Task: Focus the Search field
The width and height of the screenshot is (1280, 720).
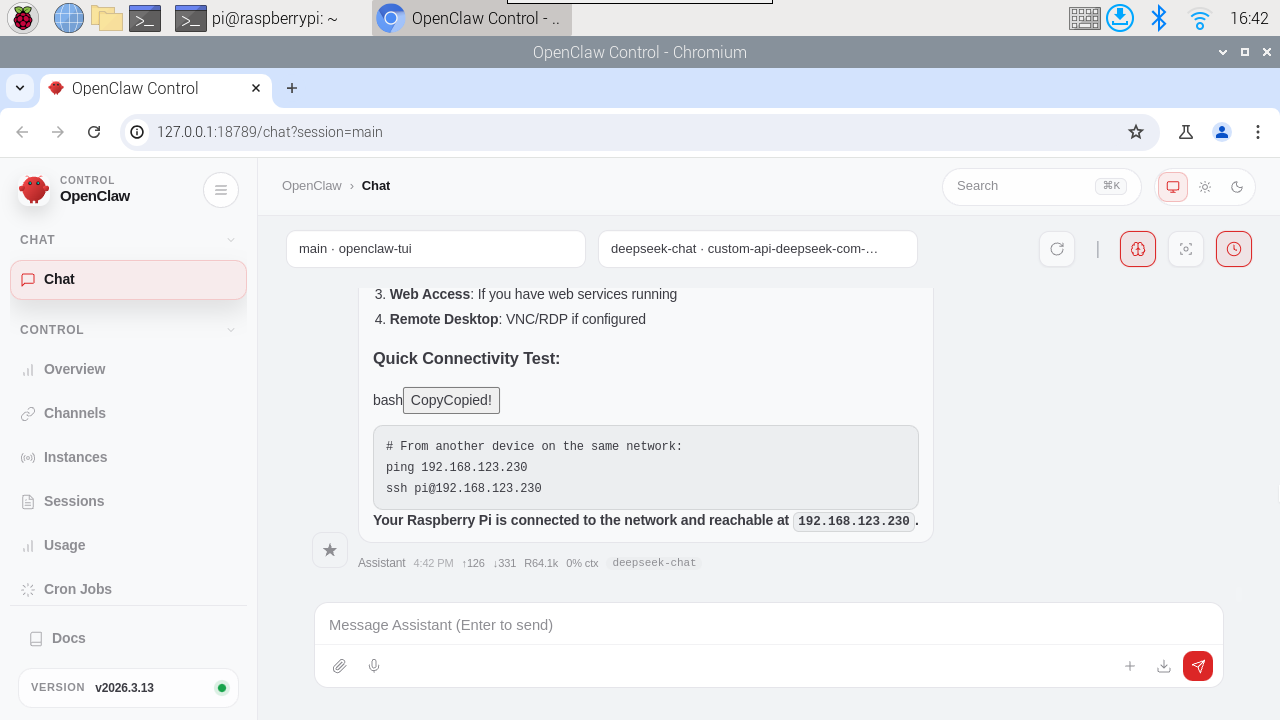Action: coord(1041,186)
